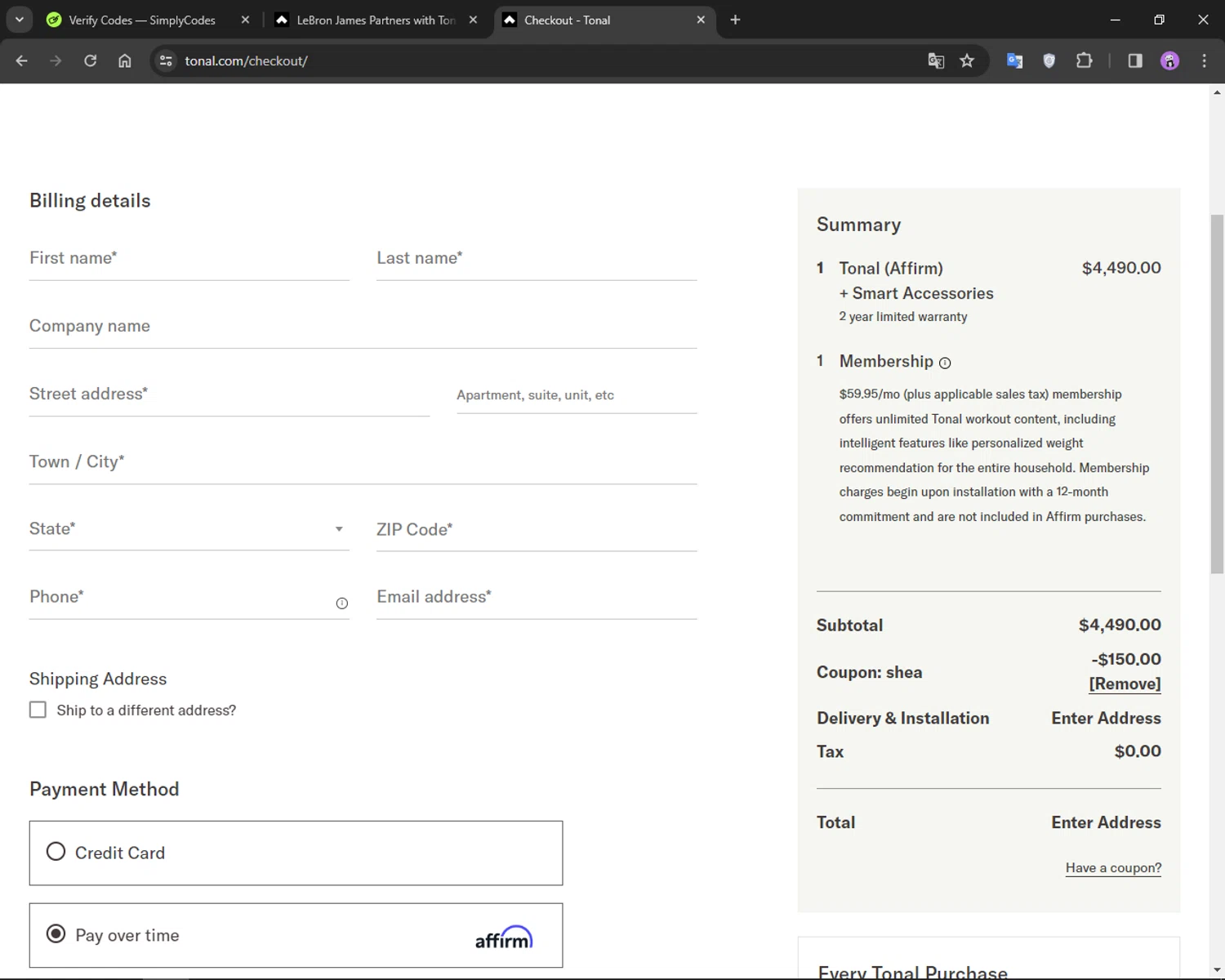The height and width of the screenshot is (980, 1225).
Task: Open the tab search dropdown arrow
Action: (19, 20)
